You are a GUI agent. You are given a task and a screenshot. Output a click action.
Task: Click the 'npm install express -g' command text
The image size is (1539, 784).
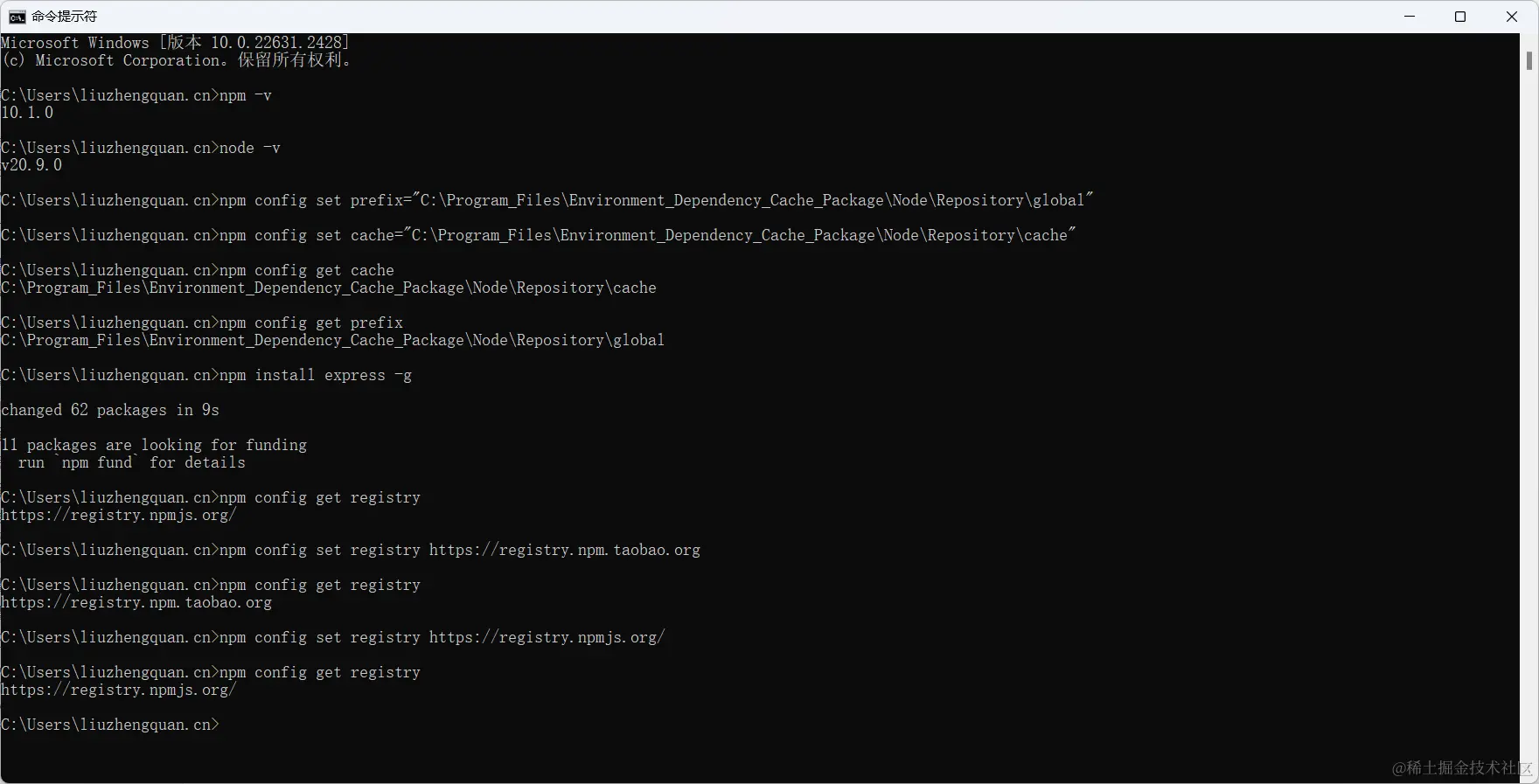tap(316, 375)
